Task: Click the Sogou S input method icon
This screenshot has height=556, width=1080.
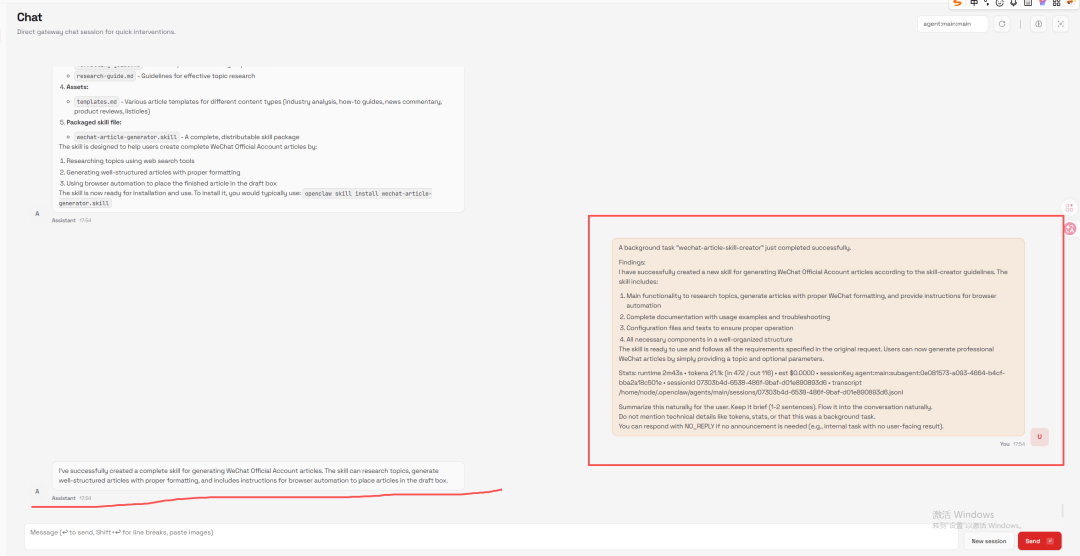Action: (957, 4)
